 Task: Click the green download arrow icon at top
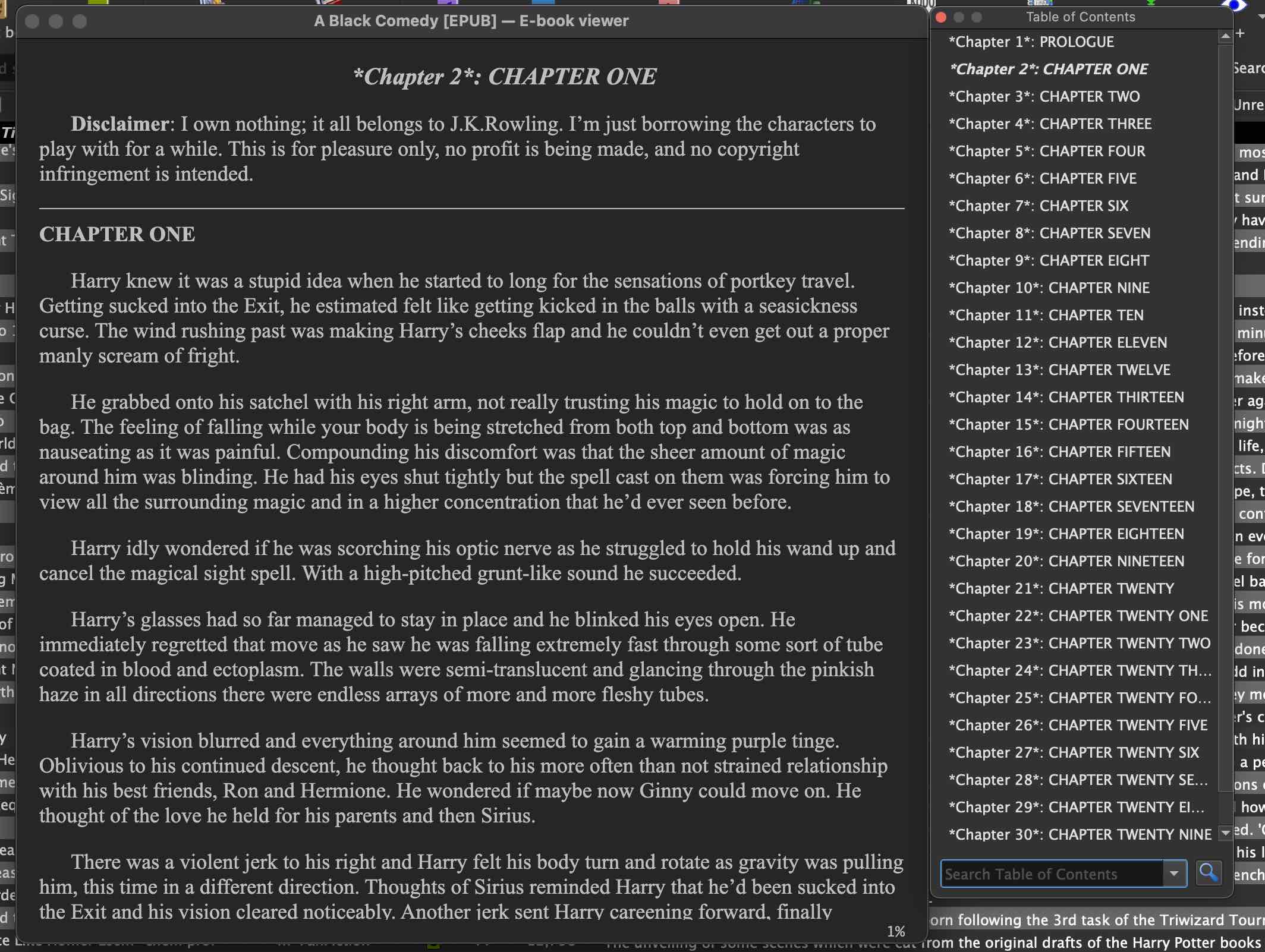pos(1150,3)
